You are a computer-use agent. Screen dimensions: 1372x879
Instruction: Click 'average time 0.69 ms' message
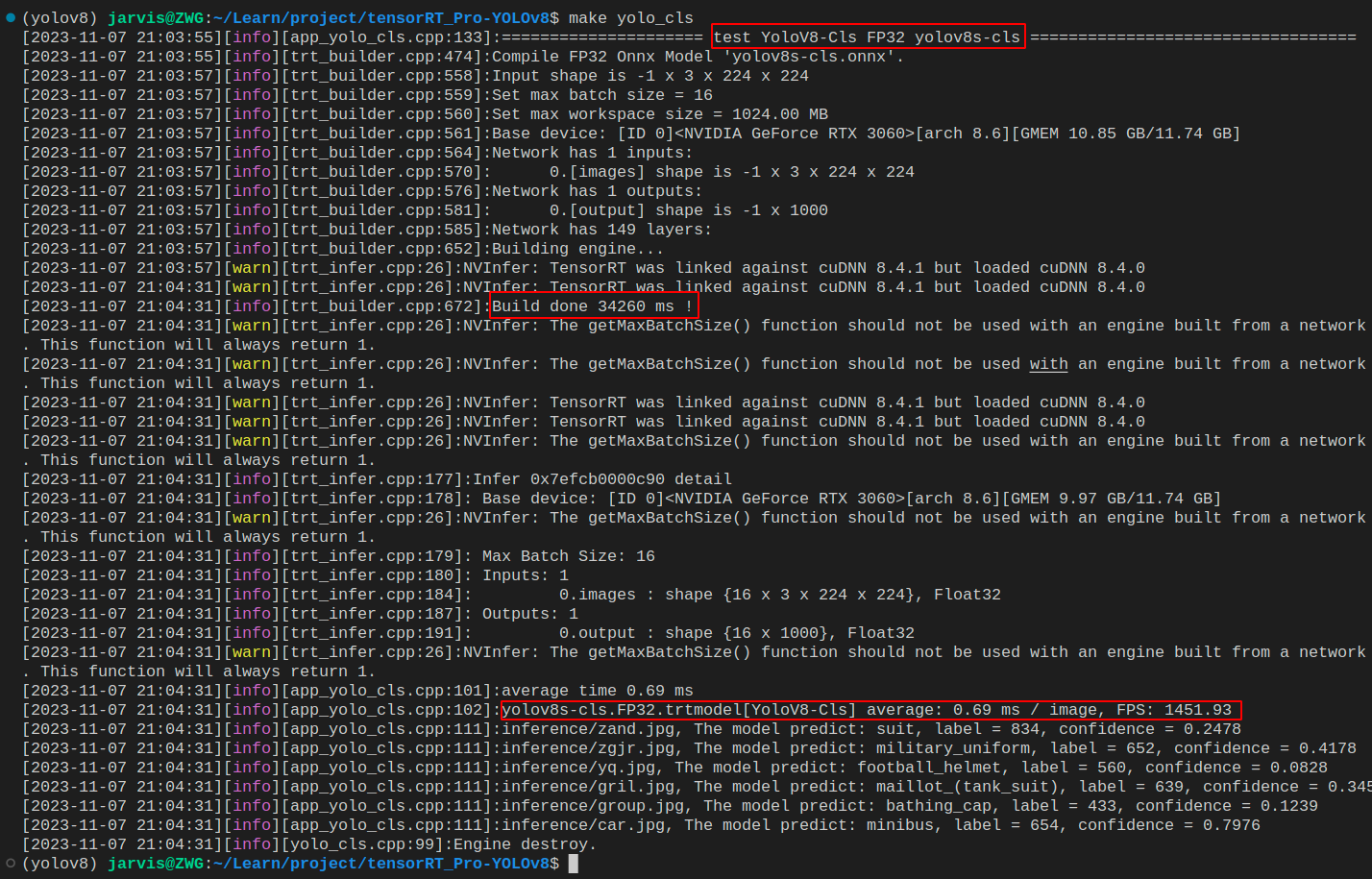click(x=598, y=691)
